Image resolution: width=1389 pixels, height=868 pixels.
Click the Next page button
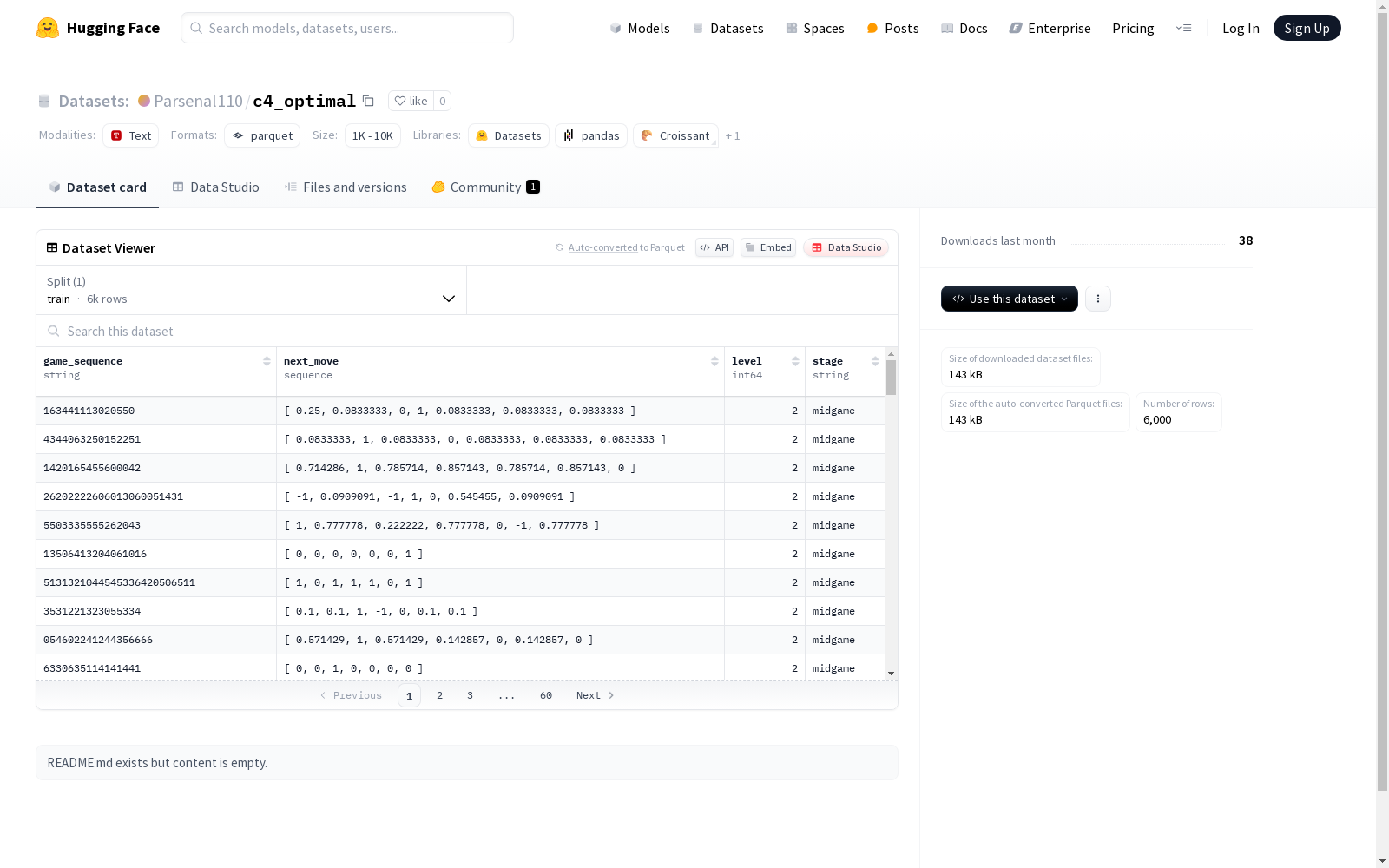pos(596,695)
